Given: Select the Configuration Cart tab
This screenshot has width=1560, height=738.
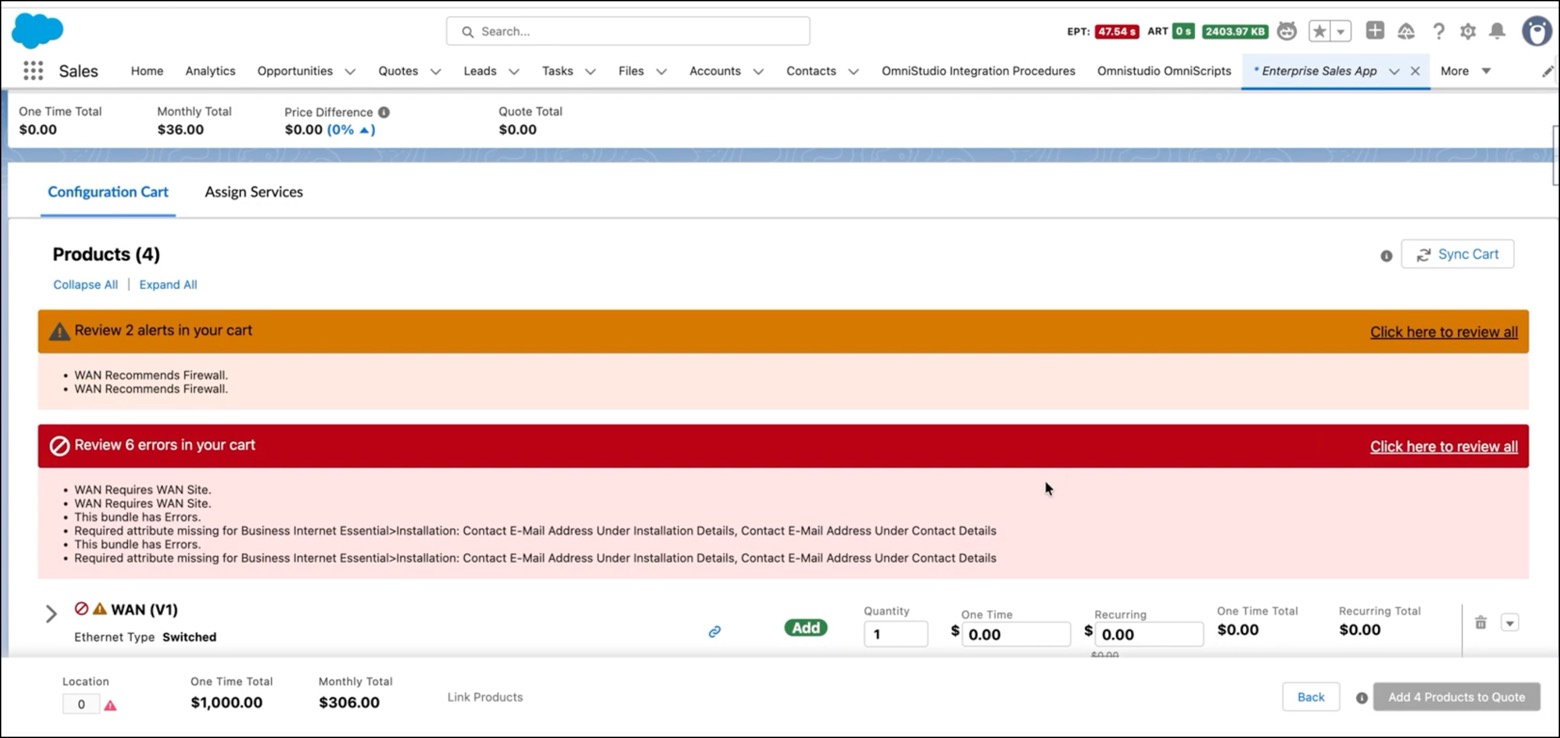Looking at the screenshot, I should point(108,192).
